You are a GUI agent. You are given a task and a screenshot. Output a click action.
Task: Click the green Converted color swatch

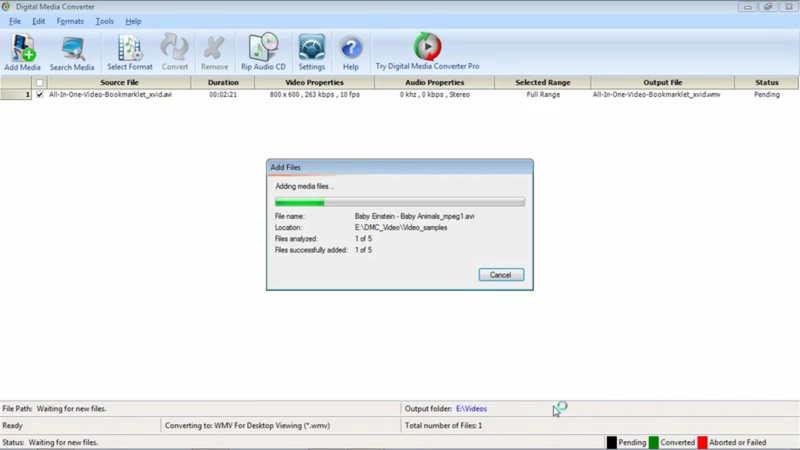click(x=654, y=442)
